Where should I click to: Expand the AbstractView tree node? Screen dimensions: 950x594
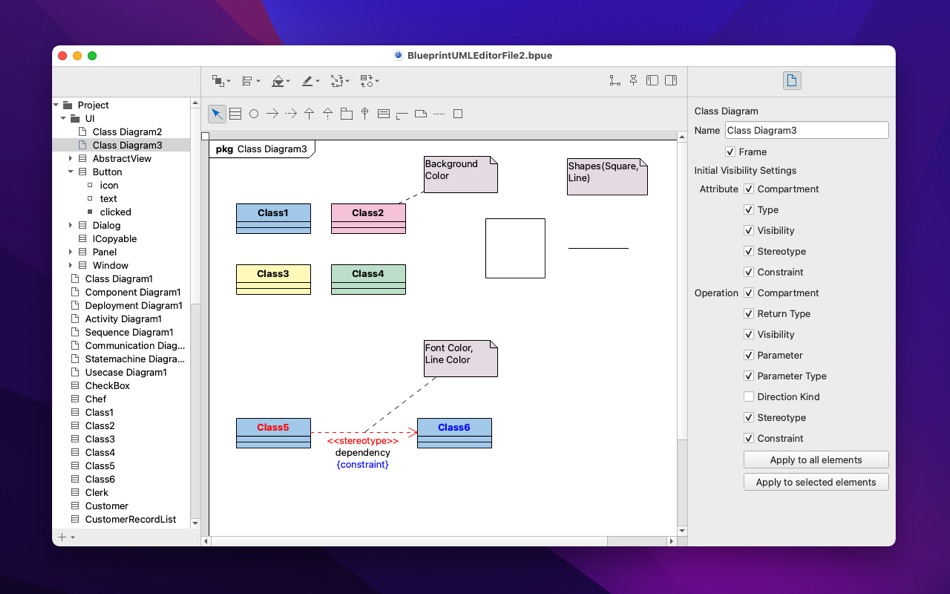[x=70, y=158]
